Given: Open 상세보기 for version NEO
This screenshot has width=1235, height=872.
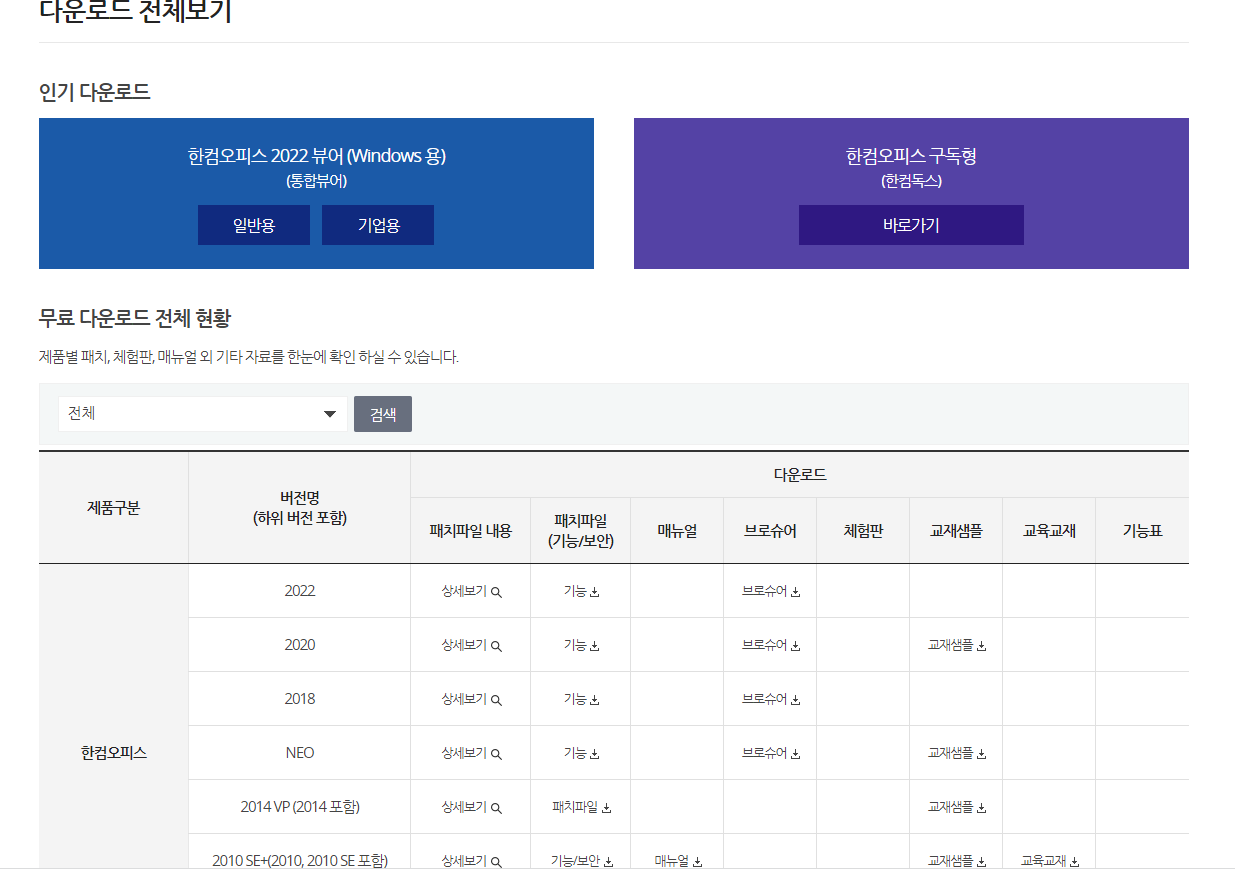Looking at the screenshot, I should coord(471,753).
